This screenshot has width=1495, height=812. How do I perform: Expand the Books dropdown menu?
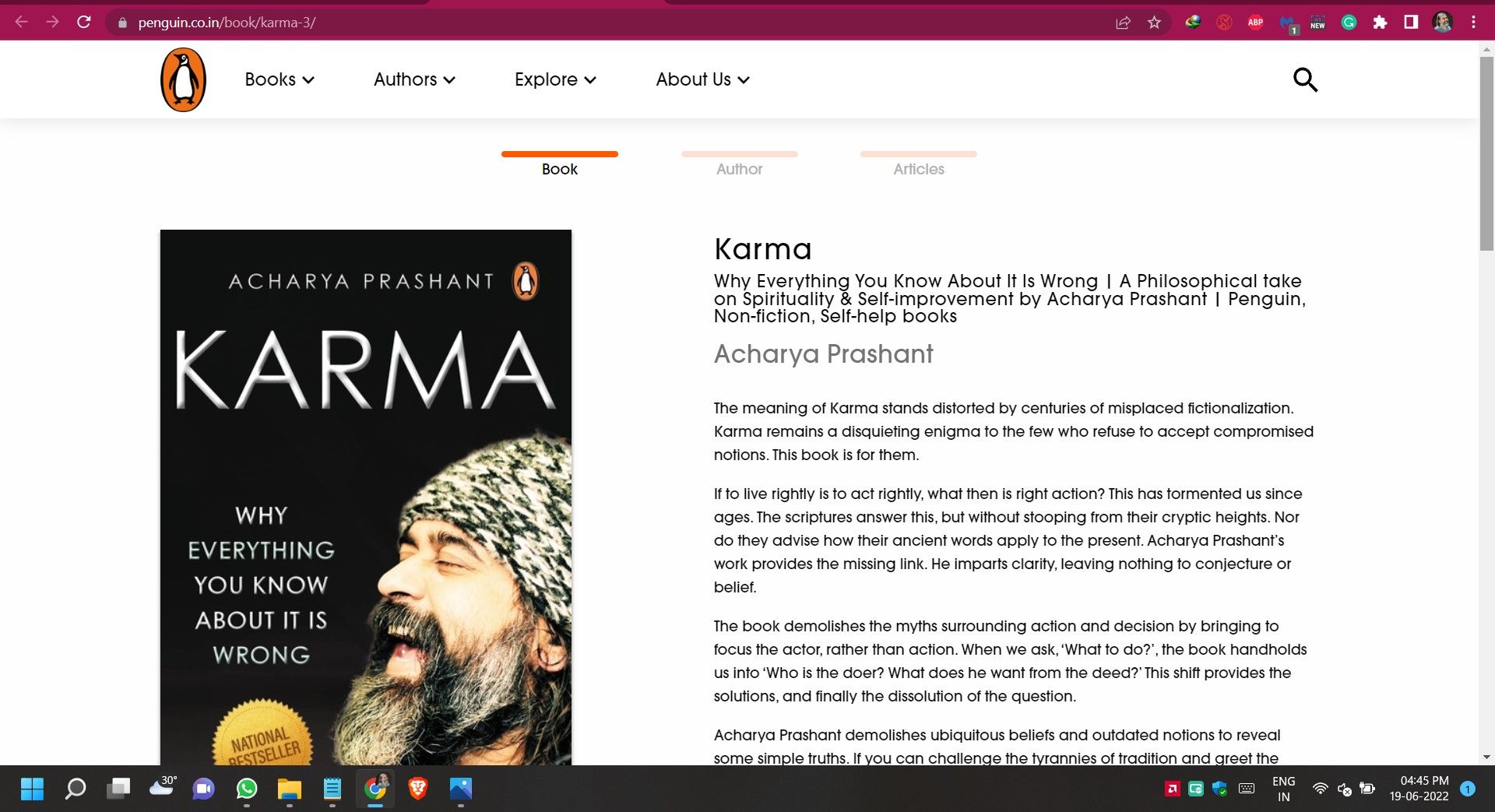tap(280, 79)
